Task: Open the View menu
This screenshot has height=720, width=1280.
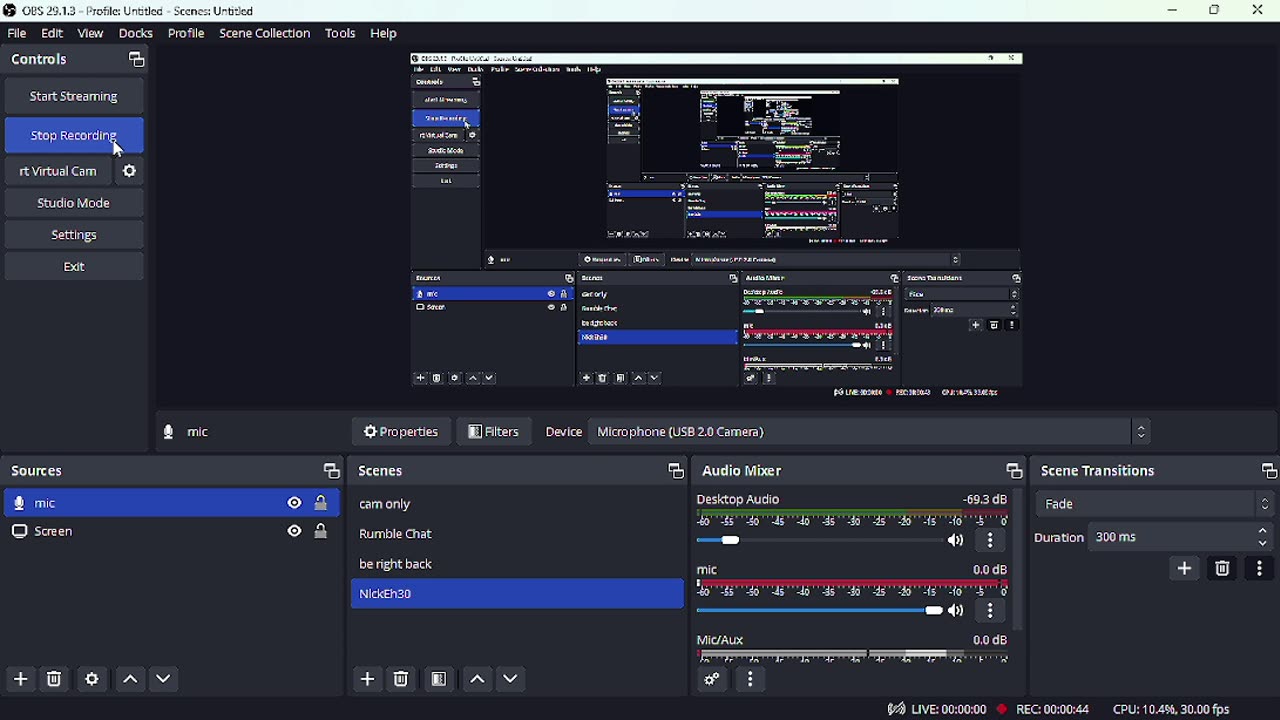Action: pyautogui.click(x=91, y=34)
